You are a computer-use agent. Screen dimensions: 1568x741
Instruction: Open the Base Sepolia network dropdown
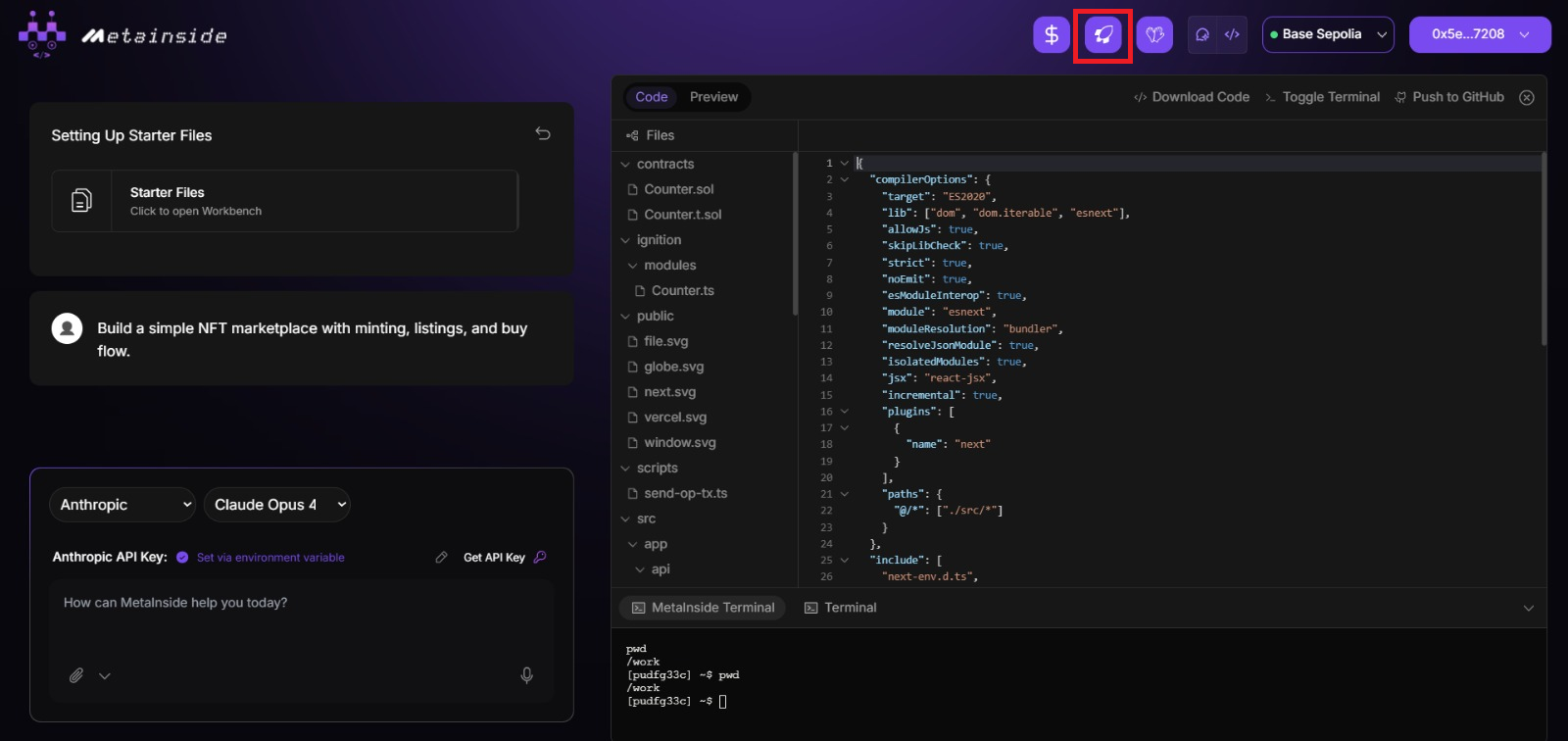click(x=1328, y=34)
